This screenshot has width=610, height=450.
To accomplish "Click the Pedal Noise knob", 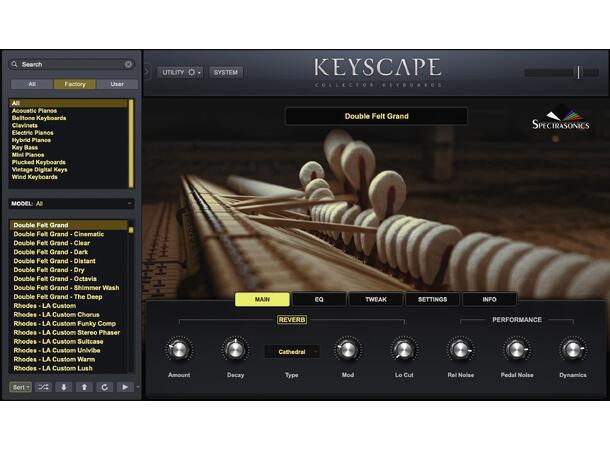I will coord(517,349).
